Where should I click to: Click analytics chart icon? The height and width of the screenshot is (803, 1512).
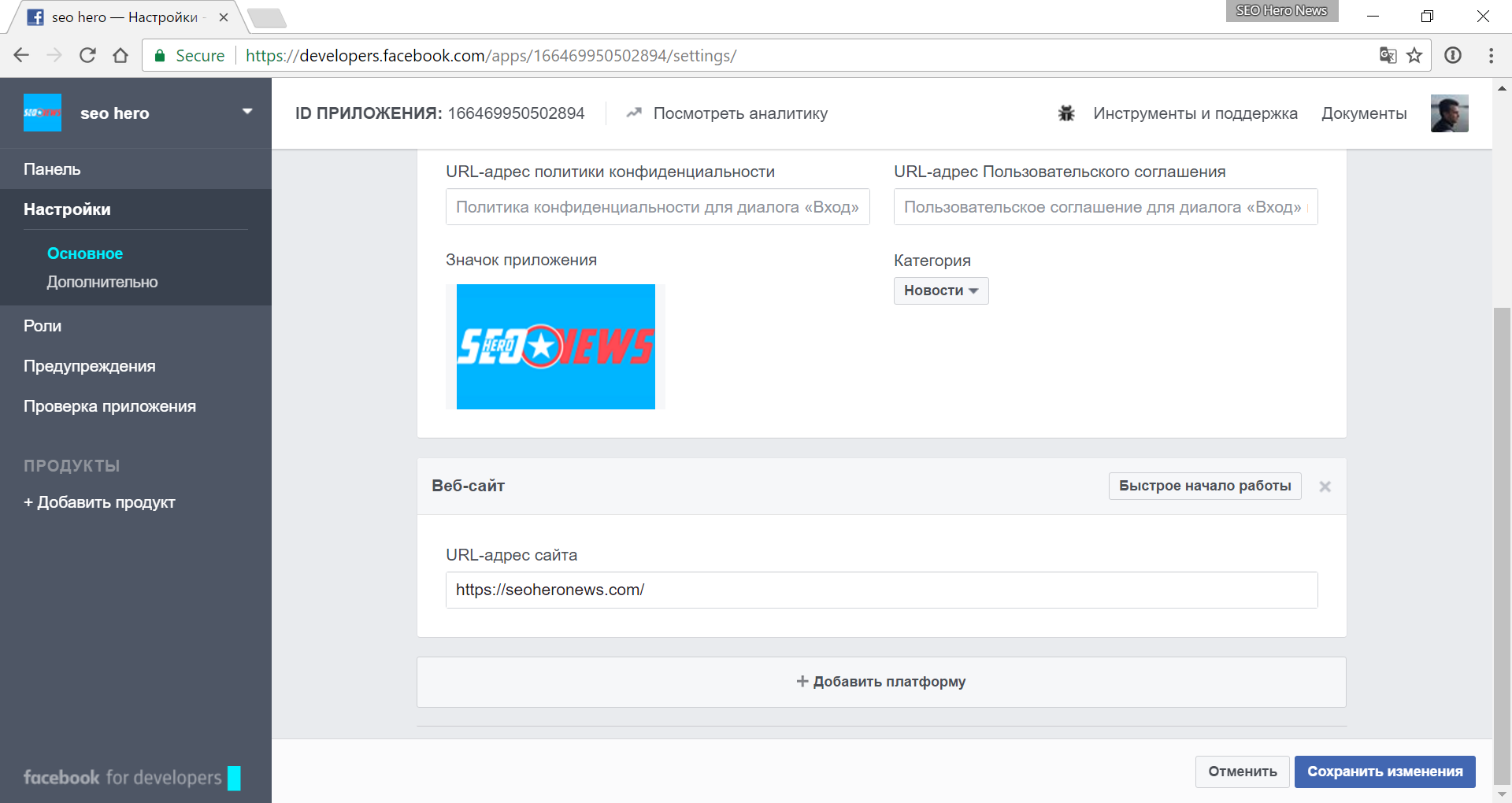pos(634,113)
